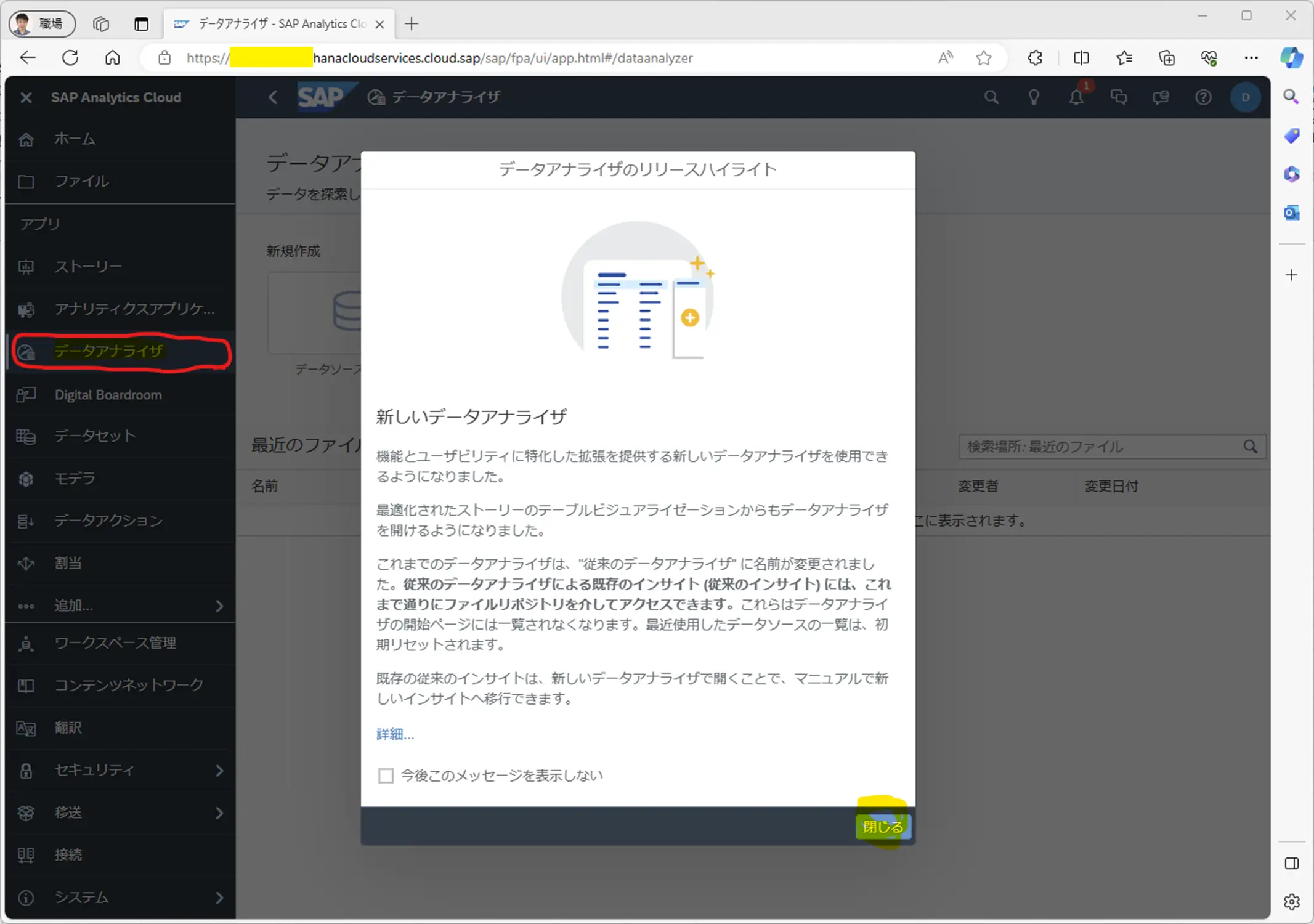Click the 検索場所: 最近のファイル search field
This screenshot has width=1314, height=924.
1112,447
